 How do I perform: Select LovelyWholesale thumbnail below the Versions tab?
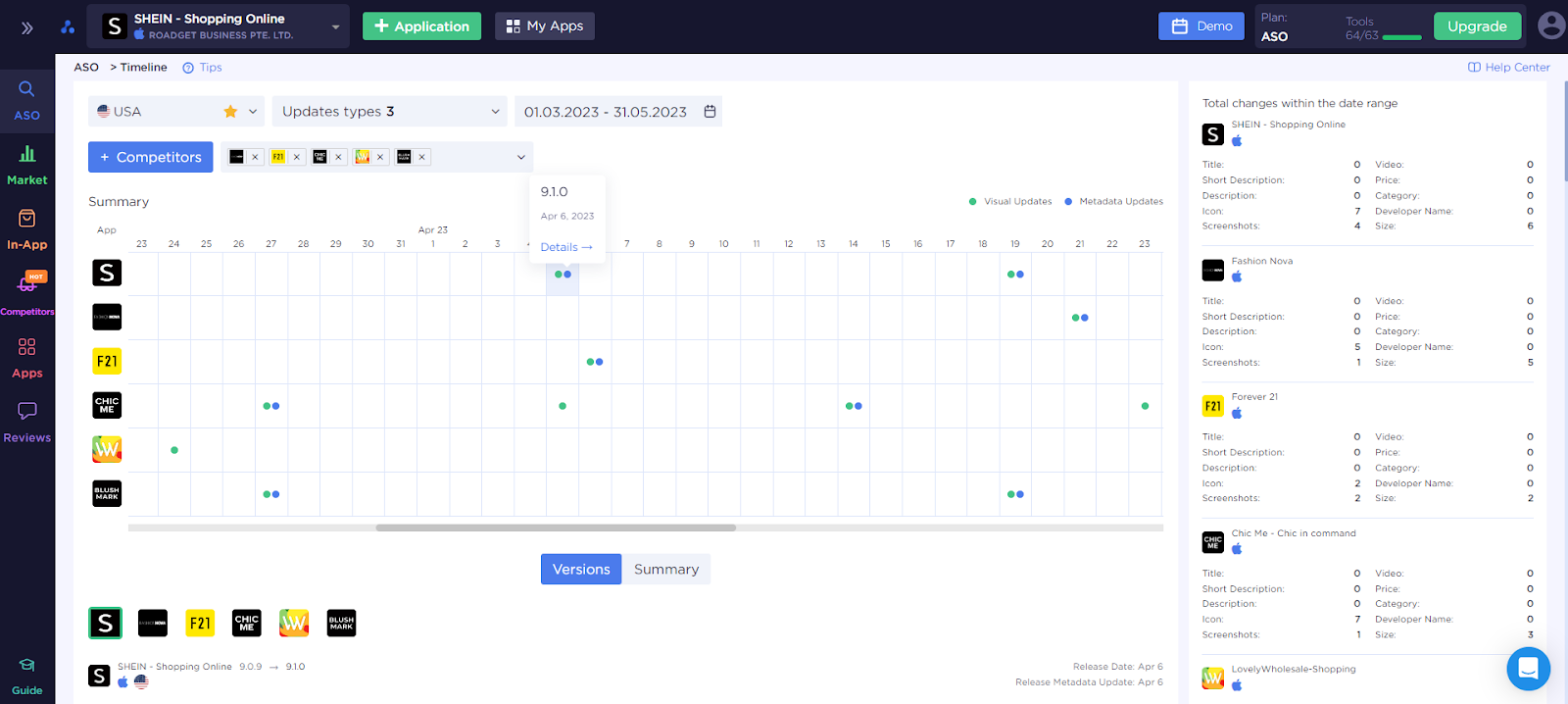[x=294, y=623]
